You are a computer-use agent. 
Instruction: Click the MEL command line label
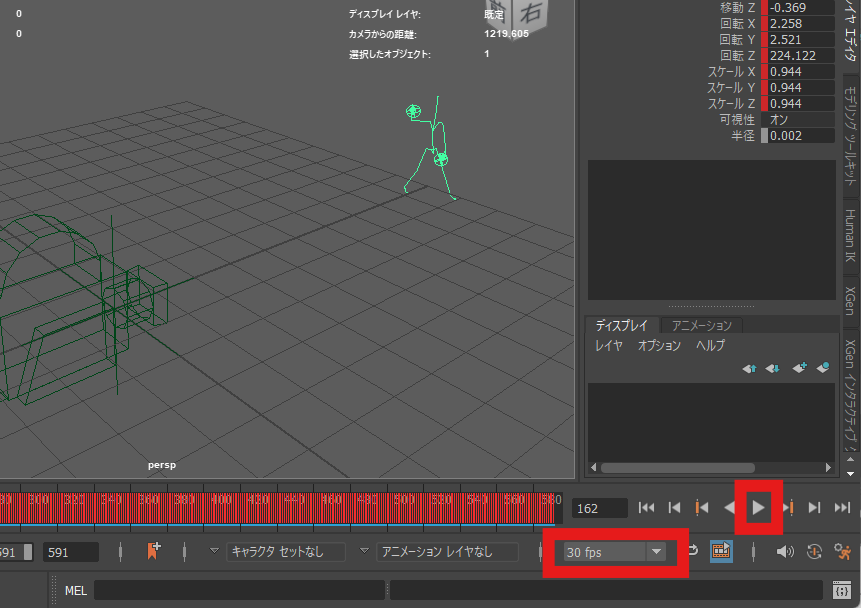click(75, 590)
